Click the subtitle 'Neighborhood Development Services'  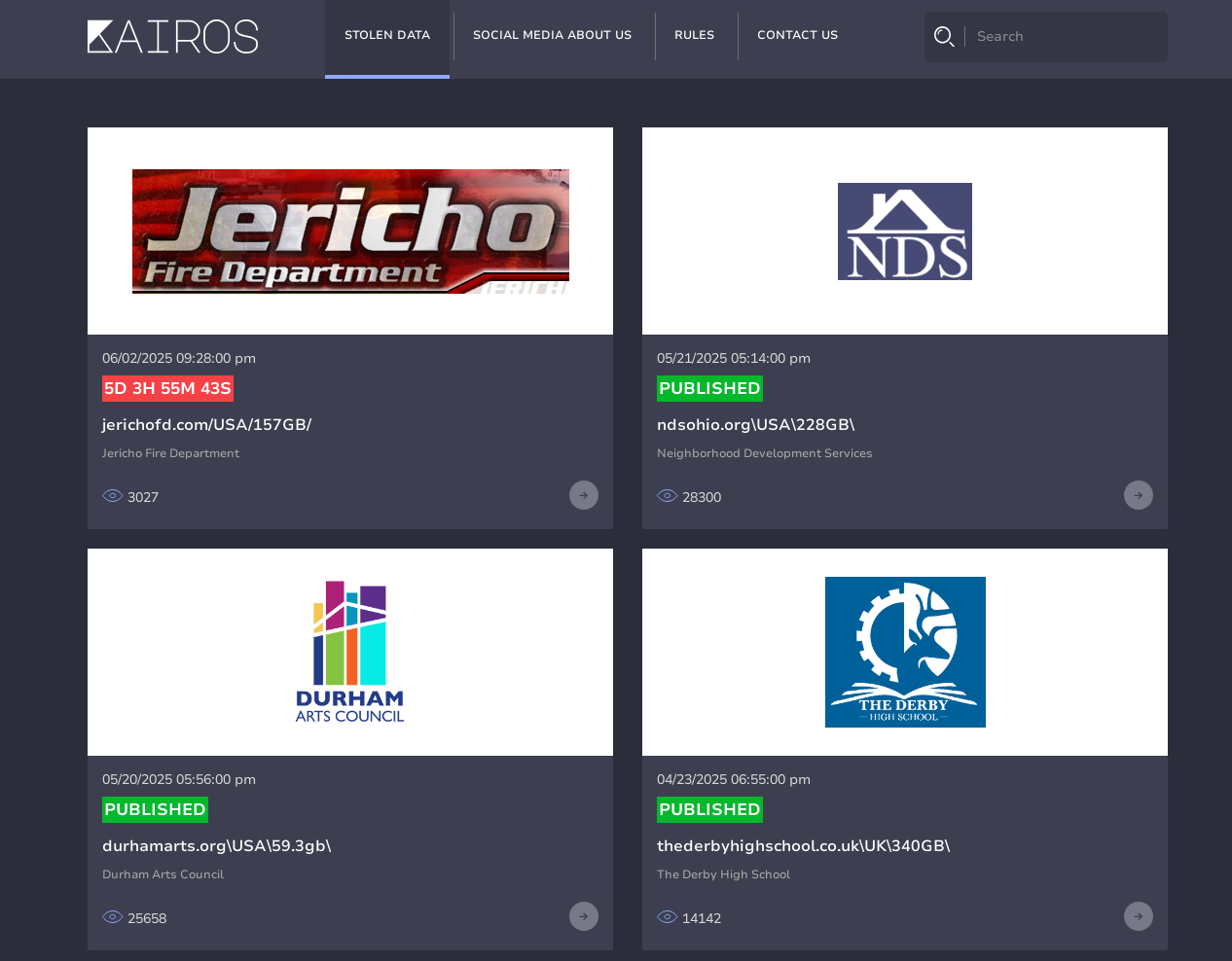click(765, 453)
